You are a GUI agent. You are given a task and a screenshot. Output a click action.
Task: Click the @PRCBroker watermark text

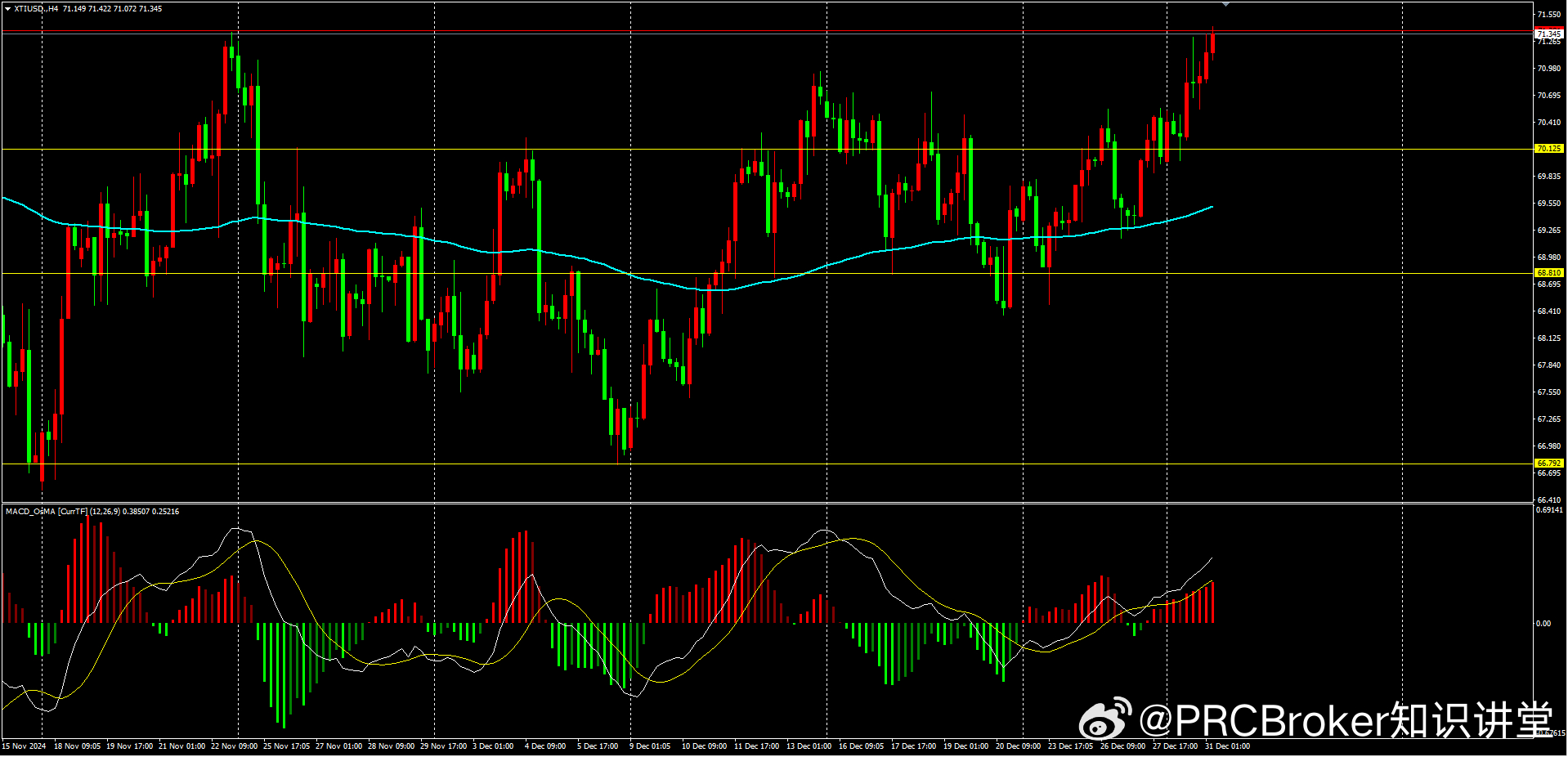1345,720
